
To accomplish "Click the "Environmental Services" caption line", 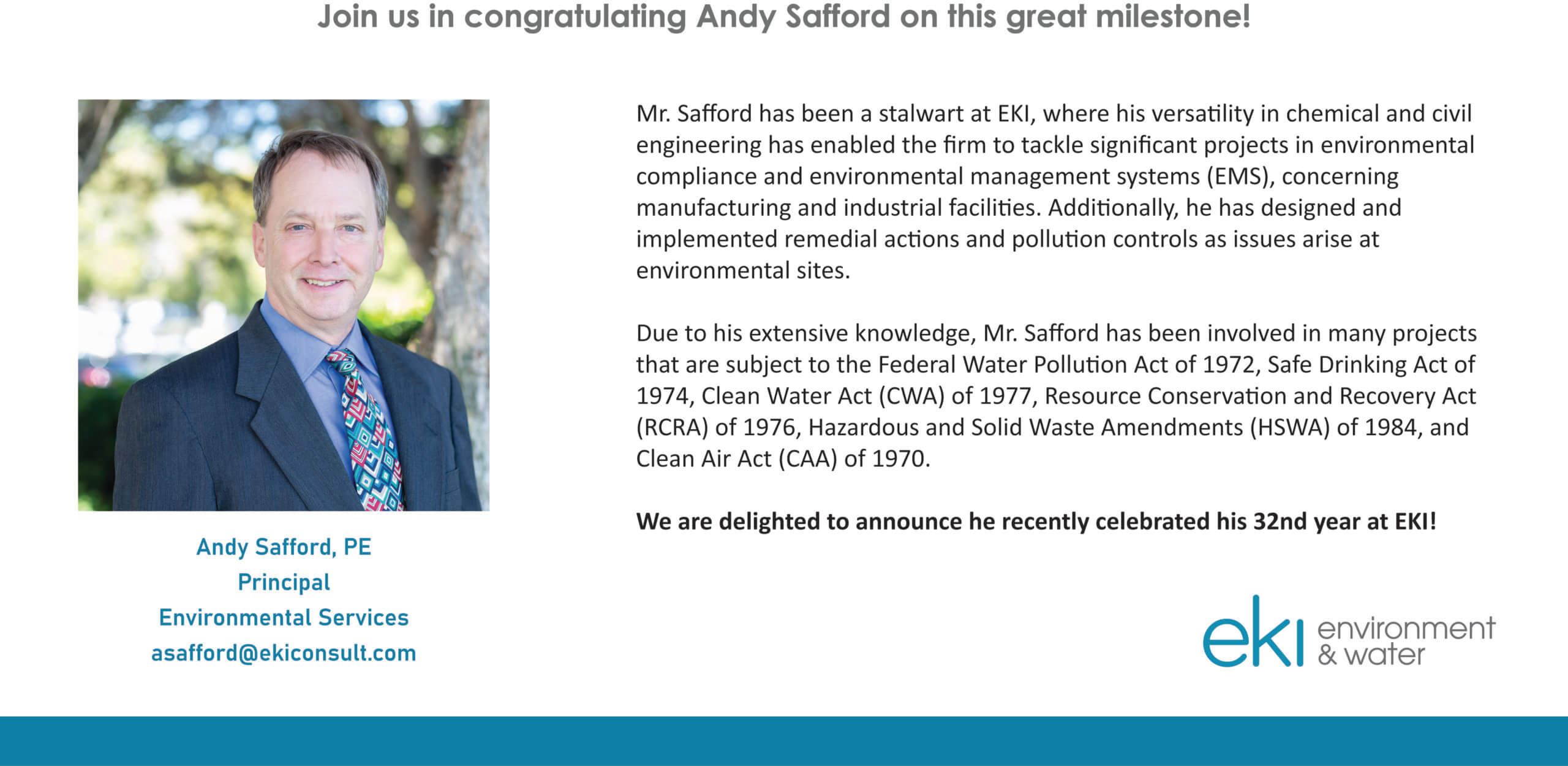I will click(284, 618).
